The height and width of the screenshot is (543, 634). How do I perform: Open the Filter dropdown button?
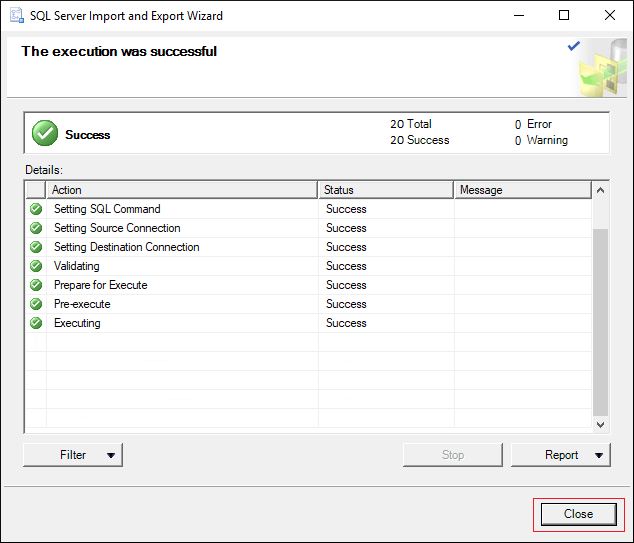point(73,455)
